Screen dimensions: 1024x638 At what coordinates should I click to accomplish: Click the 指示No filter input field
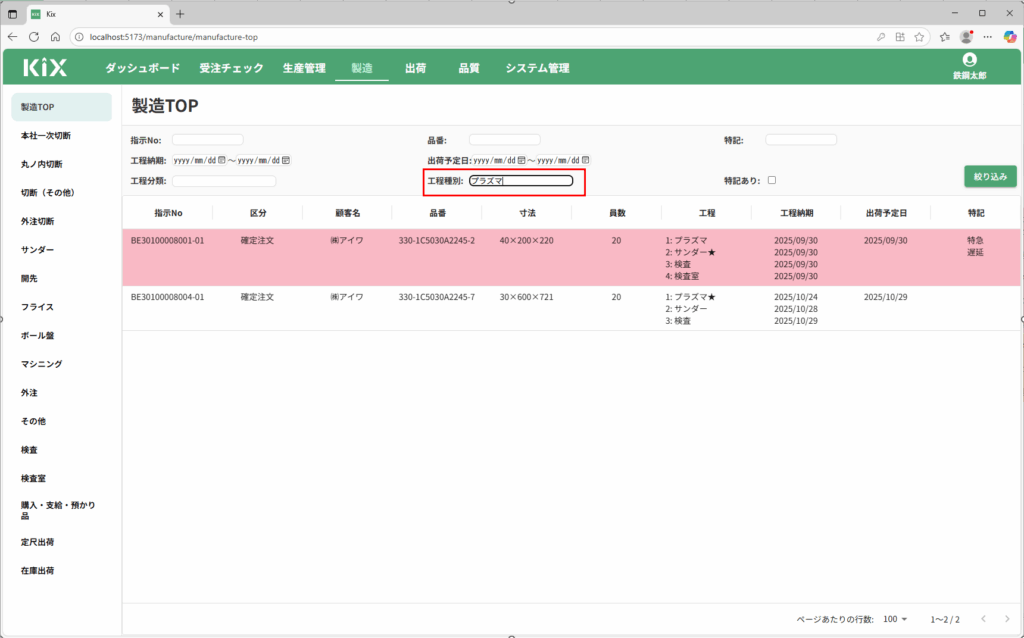point(207,140)
